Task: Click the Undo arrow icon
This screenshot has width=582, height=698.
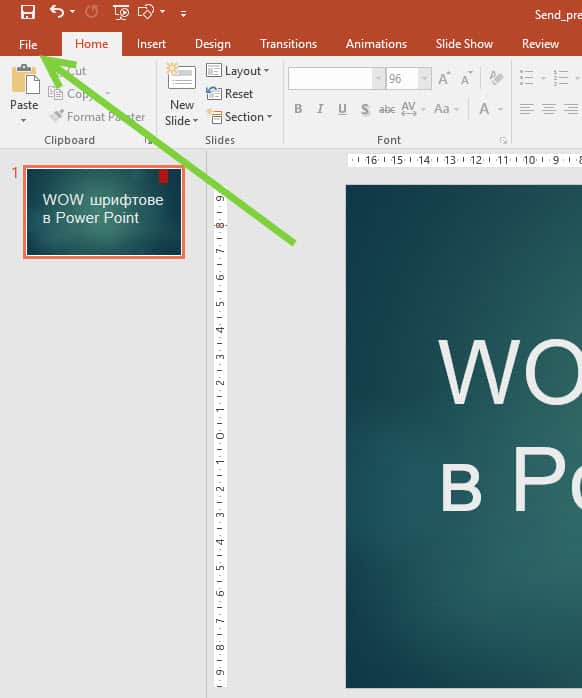Action: [x=57, y=11]
